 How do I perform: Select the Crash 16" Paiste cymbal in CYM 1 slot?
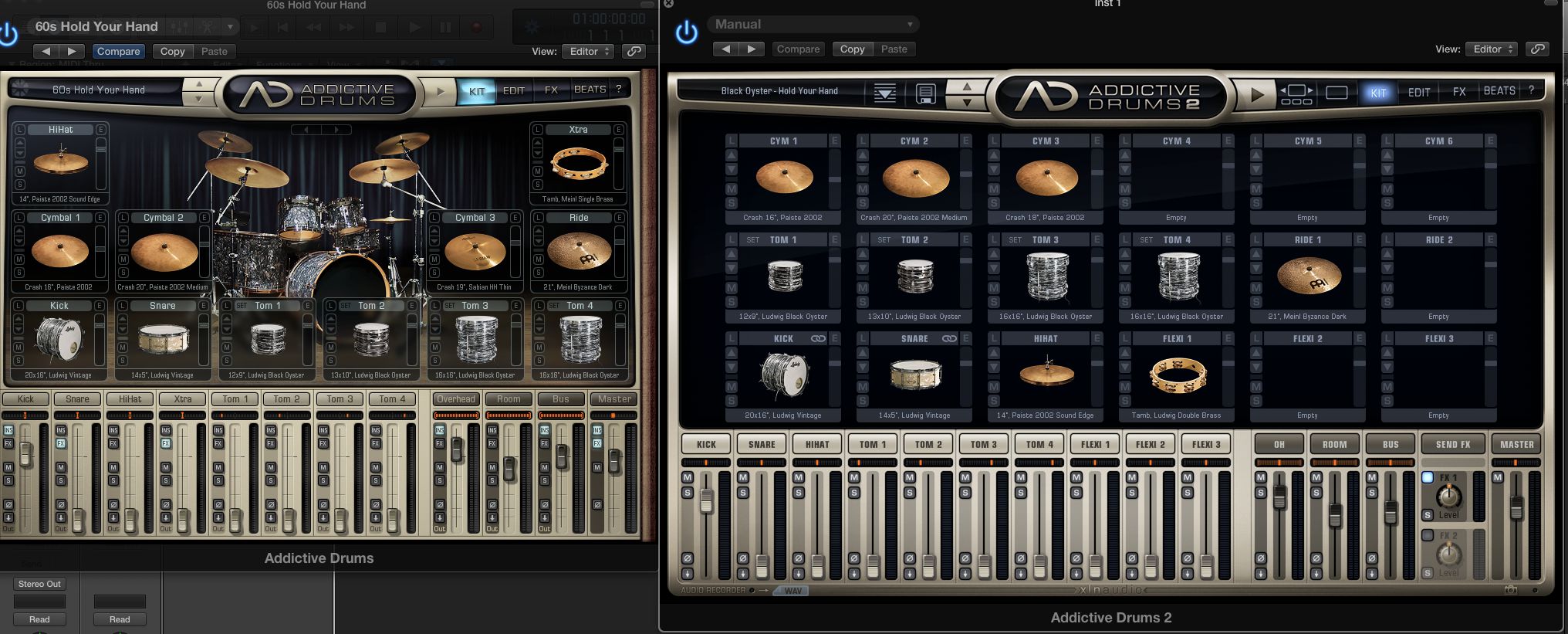click(784, 178)
